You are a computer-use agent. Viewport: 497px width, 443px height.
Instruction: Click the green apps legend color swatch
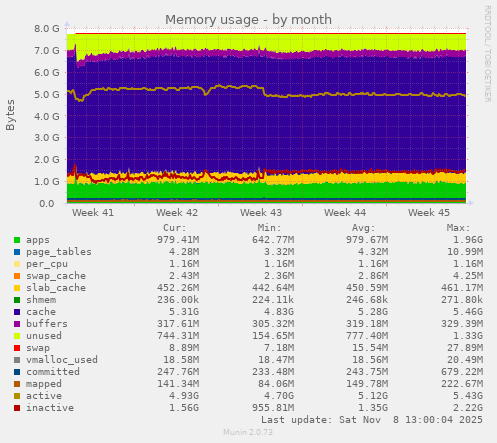17,240
